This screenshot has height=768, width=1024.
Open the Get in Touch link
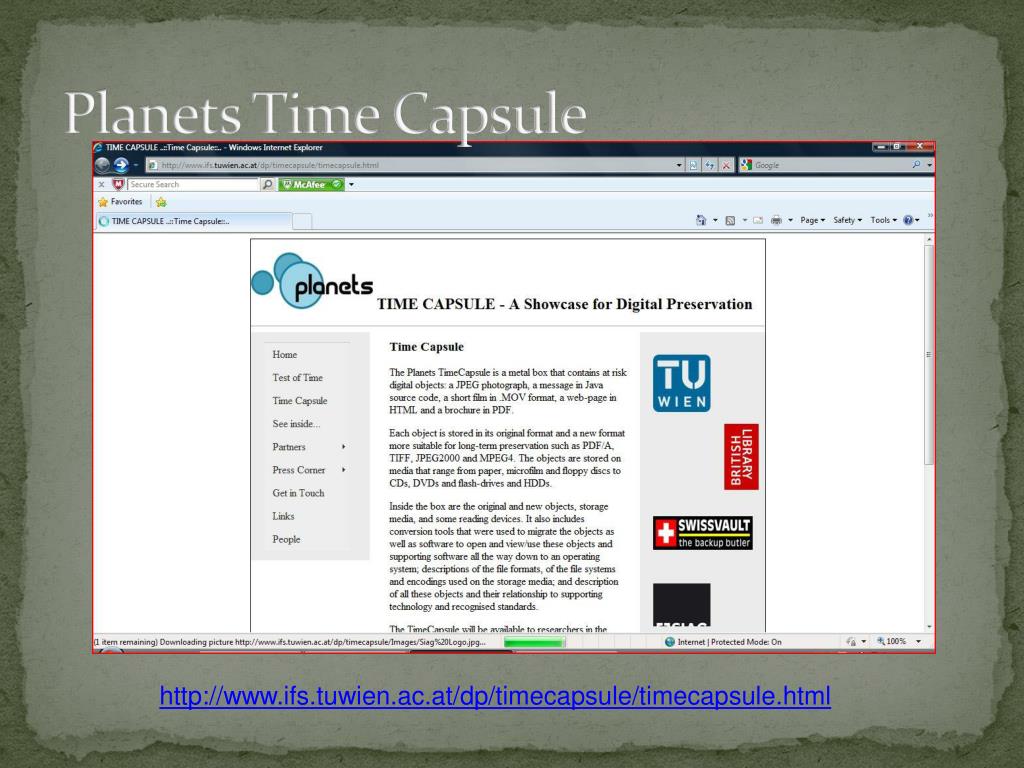click(x=298, y=493)
